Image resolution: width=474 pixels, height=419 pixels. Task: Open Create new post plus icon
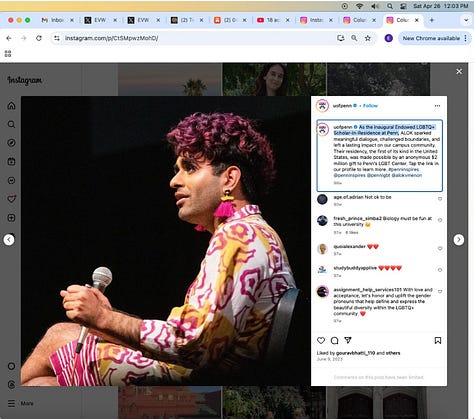coord(11,218)
